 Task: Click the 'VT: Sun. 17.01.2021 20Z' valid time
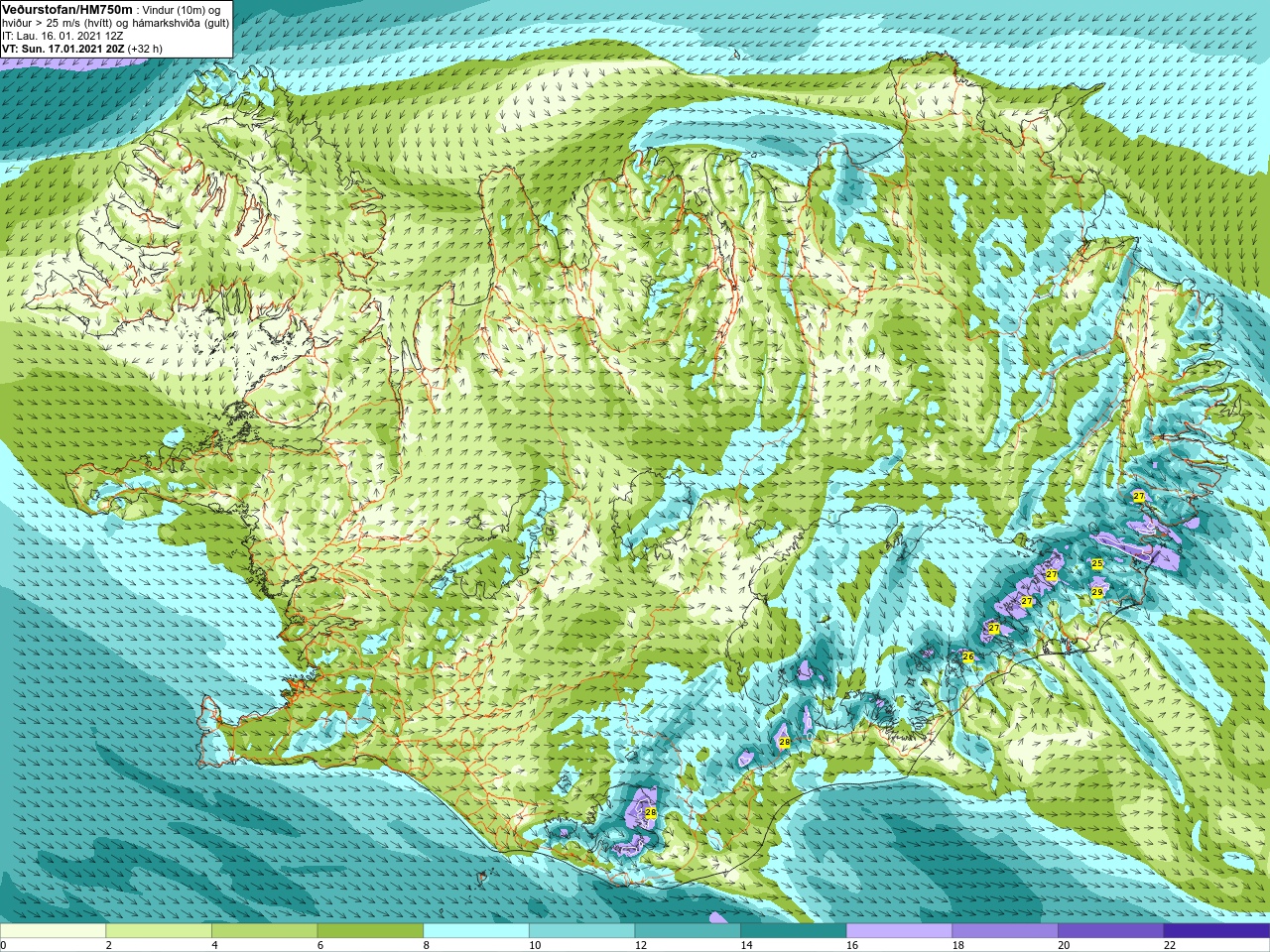click(62, 49)
